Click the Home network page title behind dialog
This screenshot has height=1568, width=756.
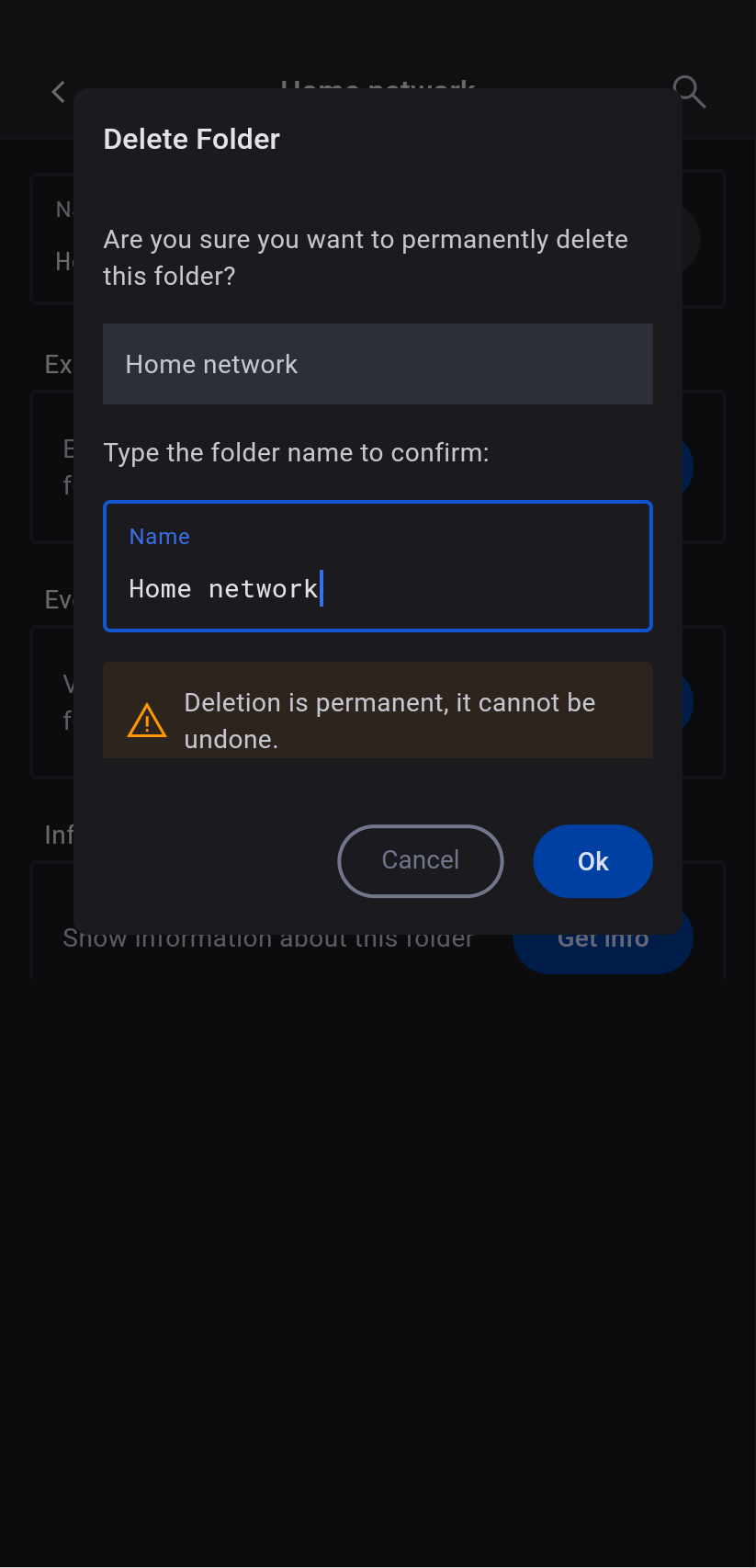(378, 84)
